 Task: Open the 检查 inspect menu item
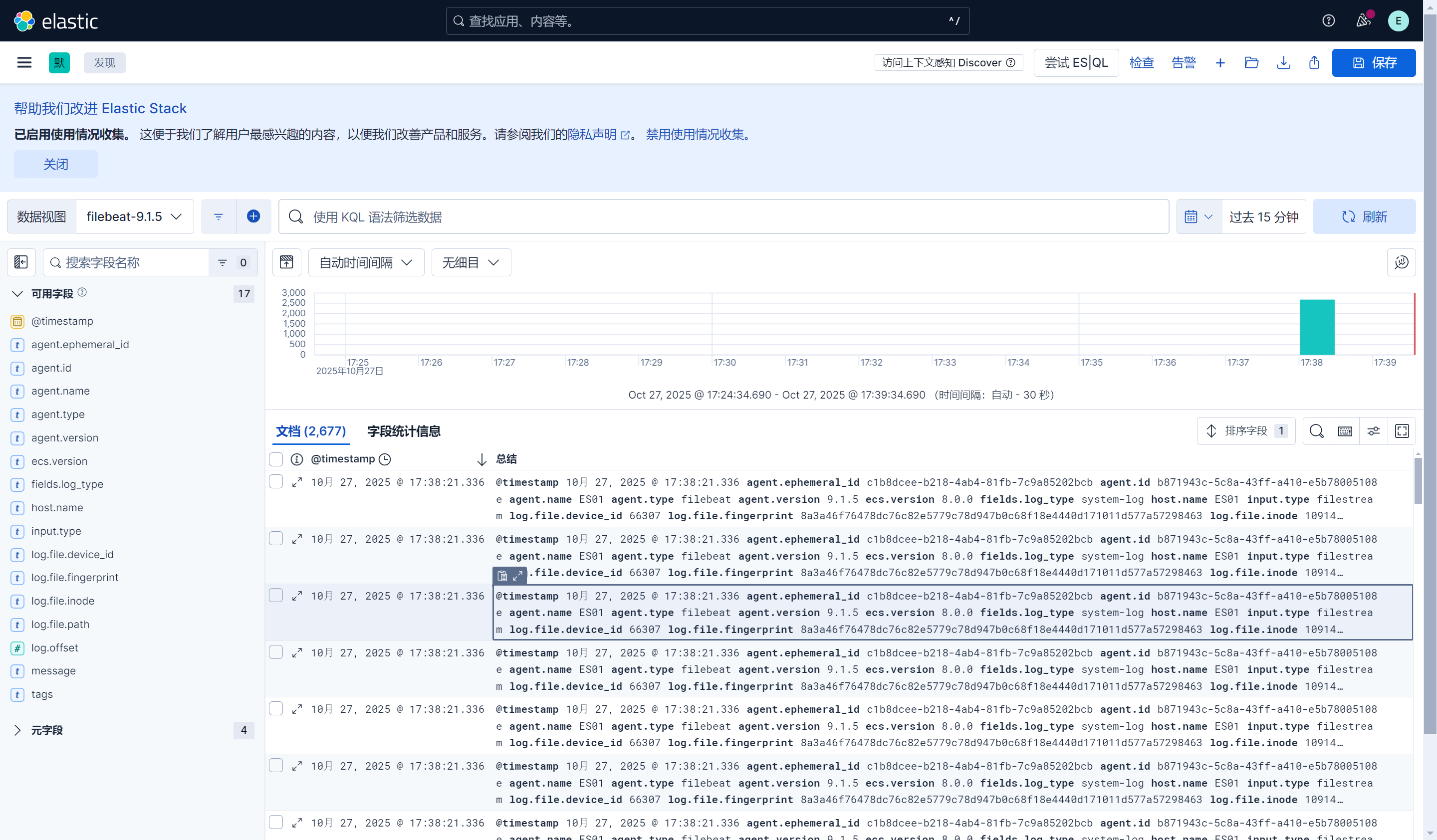(x=1142, y=63)
